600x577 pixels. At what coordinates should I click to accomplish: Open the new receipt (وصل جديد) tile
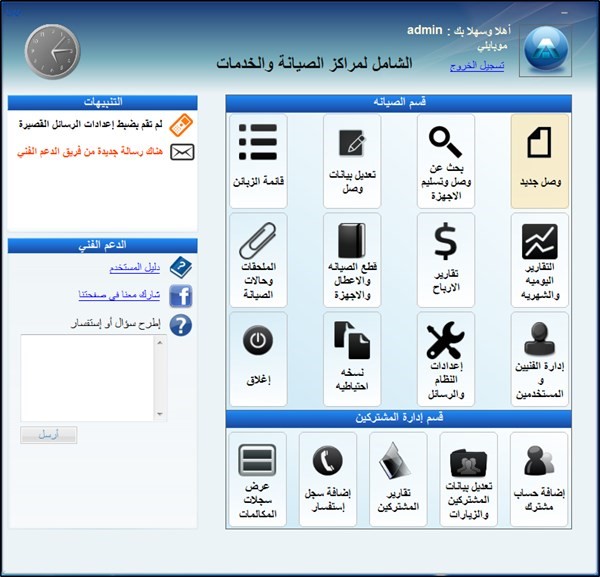click(540, 160)
